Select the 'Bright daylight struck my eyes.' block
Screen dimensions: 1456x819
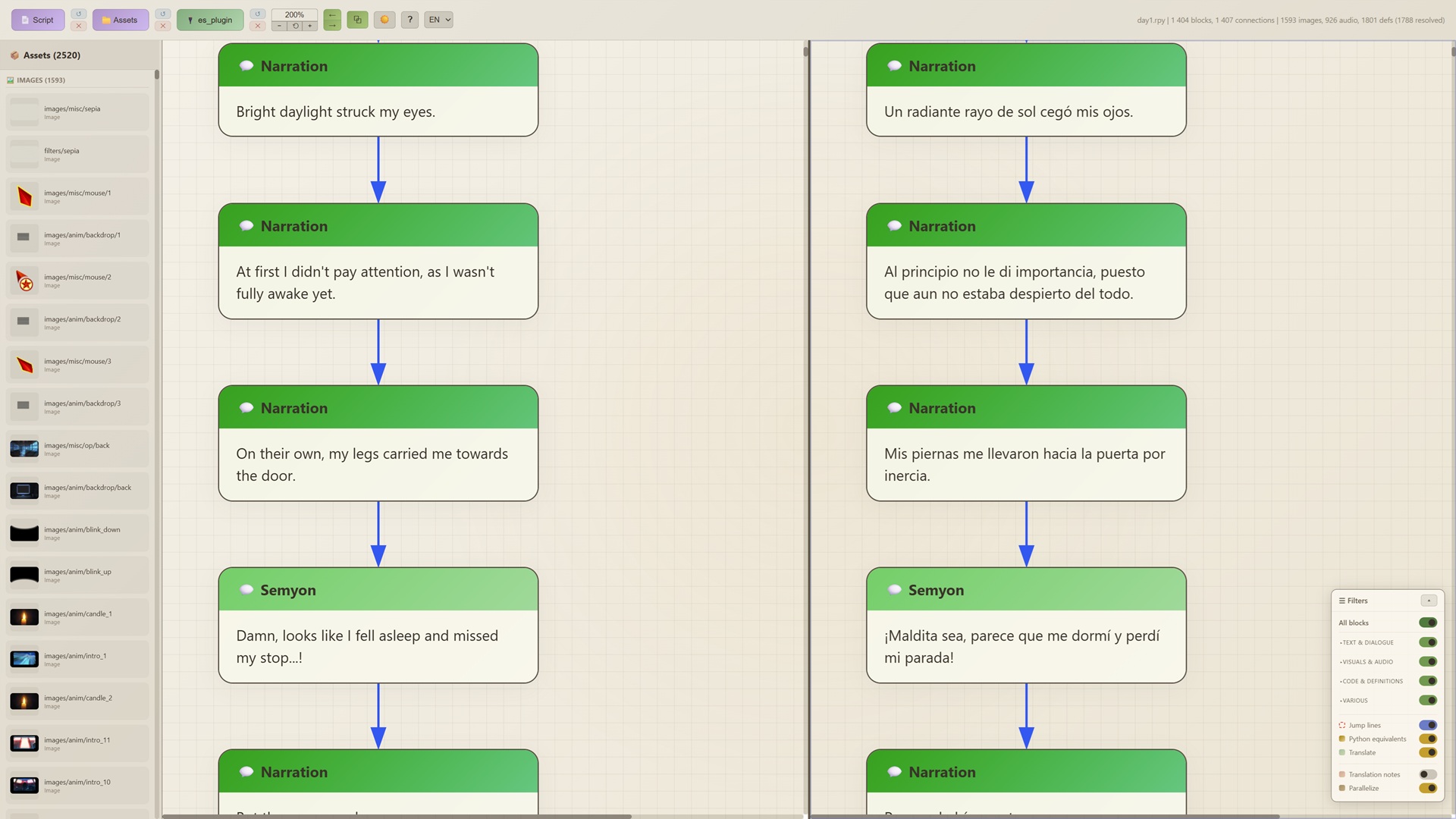click(378, 90)
